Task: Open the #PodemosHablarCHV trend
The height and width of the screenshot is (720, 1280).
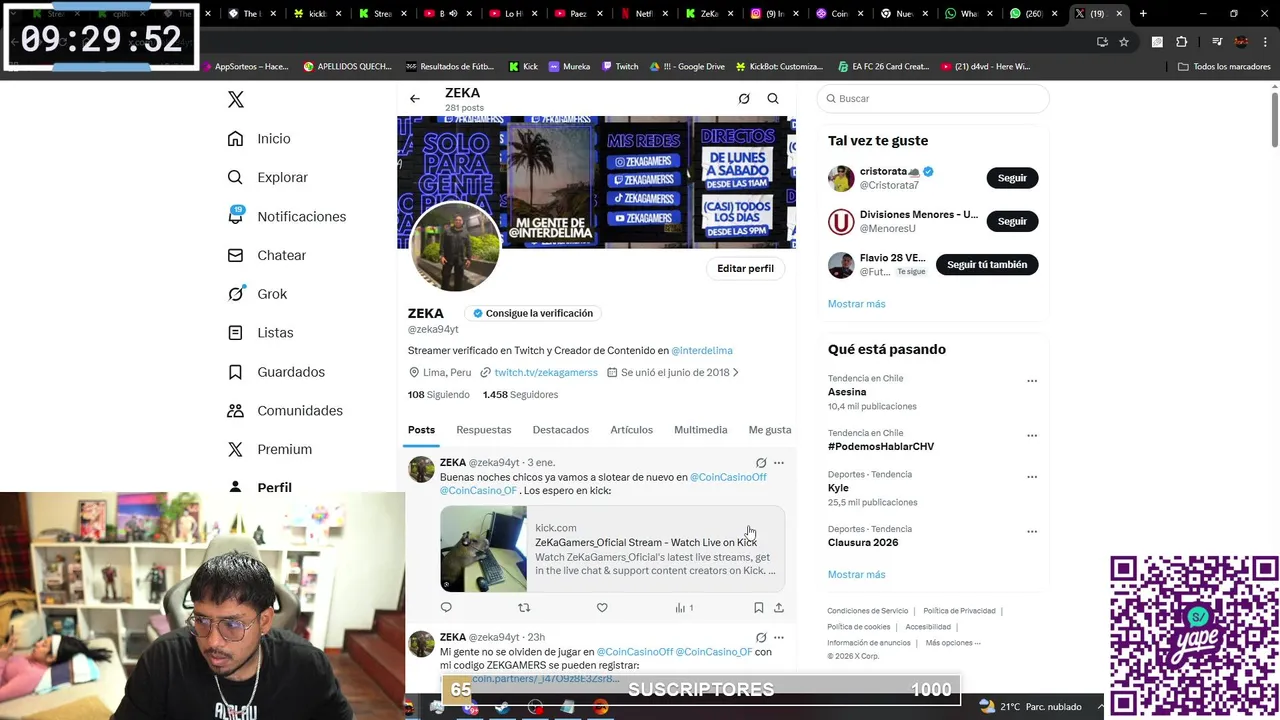Action: click(x=881, y=447)
